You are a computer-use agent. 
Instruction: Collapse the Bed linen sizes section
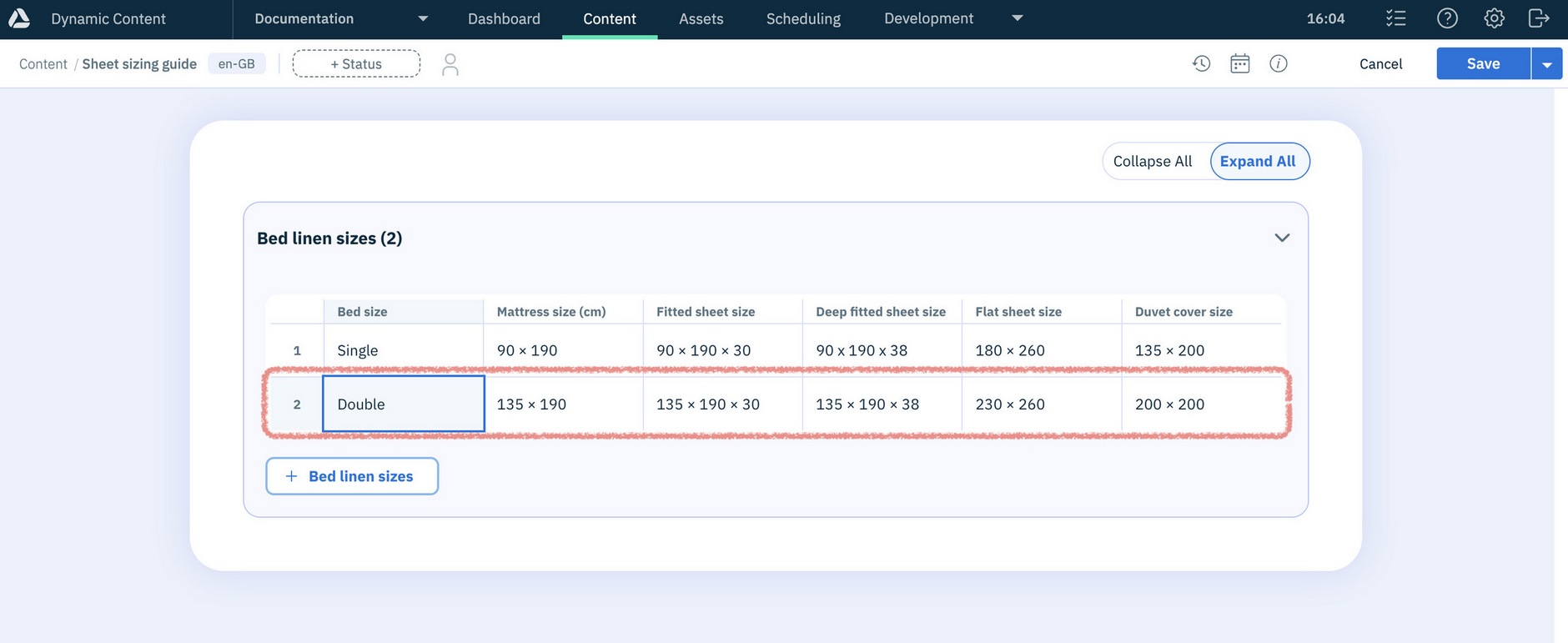pos(1282,238)
